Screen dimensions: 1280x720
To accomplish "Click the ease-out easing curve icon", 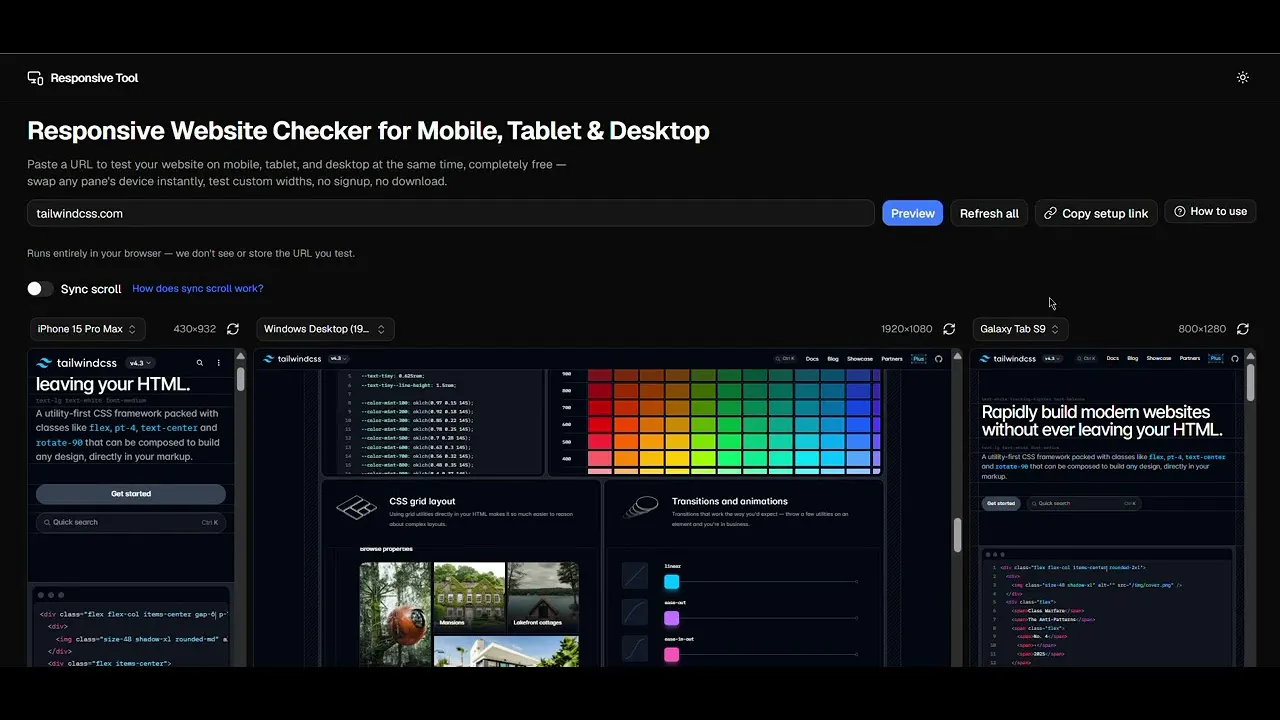I will point(635,612).
